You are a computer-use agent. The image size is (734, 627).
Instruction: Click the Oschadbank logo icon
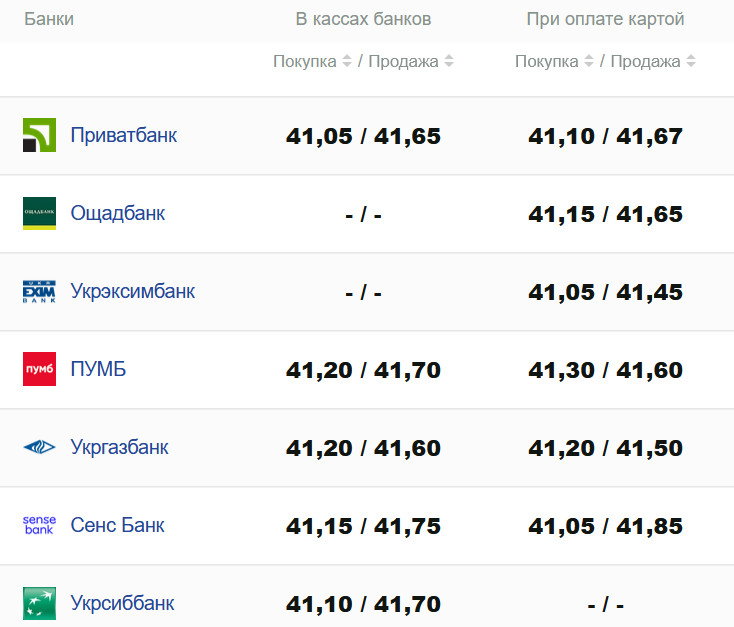pos(40,213)
